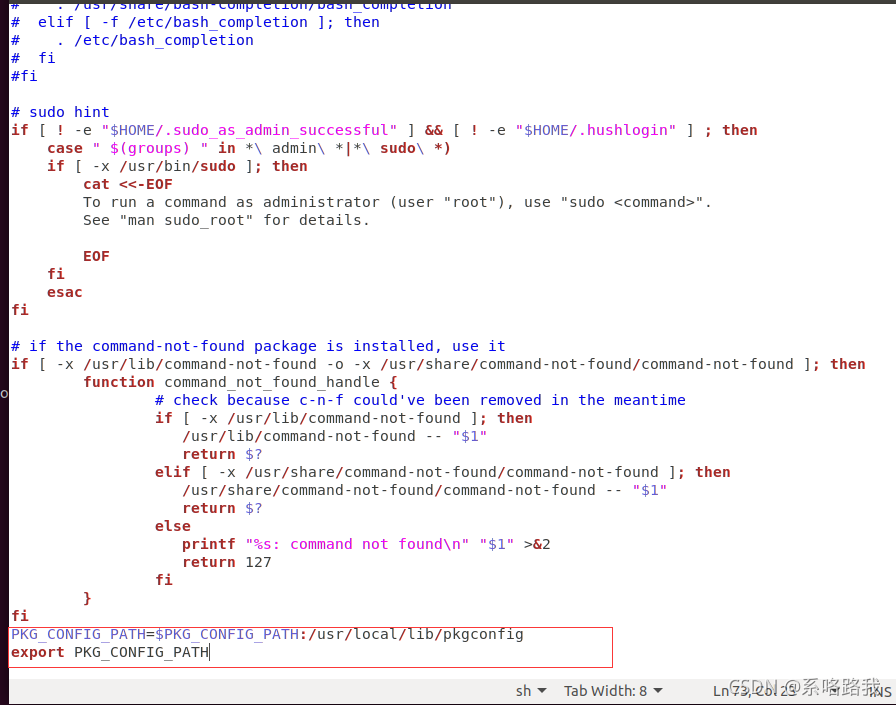896x705 pixels.
Task: Click the 'else' keyword line
Action: [x=173, y=526]
